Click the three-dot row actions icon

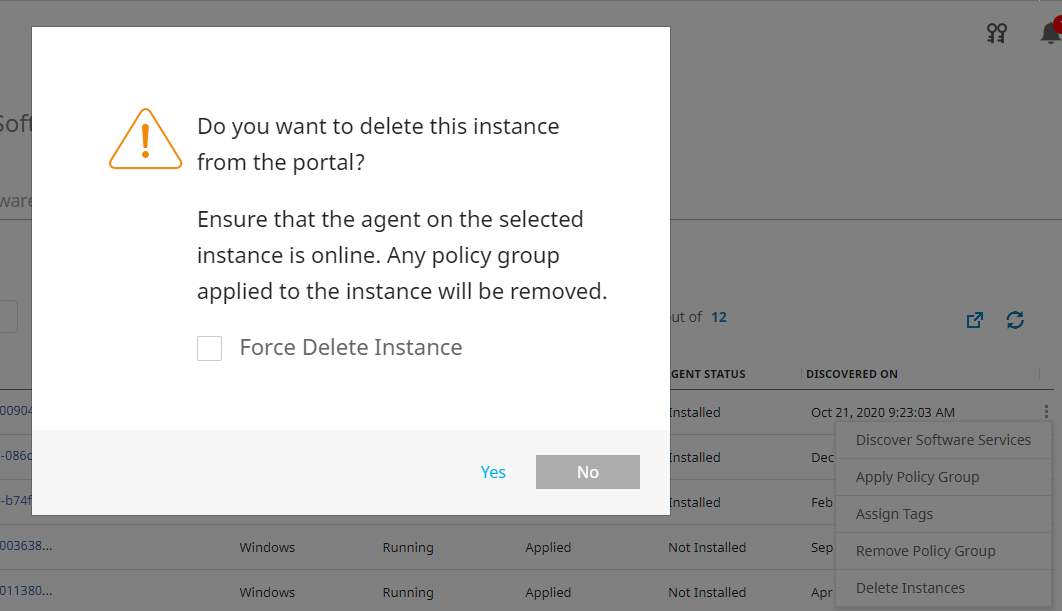point(1046,411)
